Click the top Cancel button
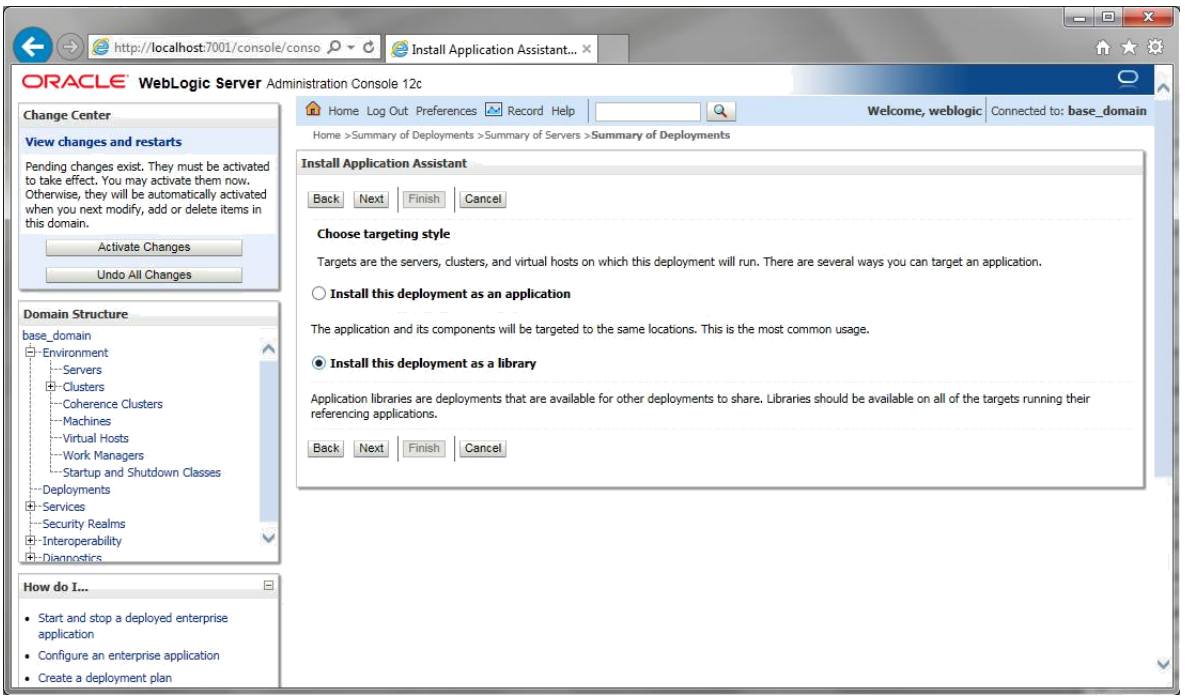Image resolution: width=1185 pixels, height=697 pixels. (483, 199)
